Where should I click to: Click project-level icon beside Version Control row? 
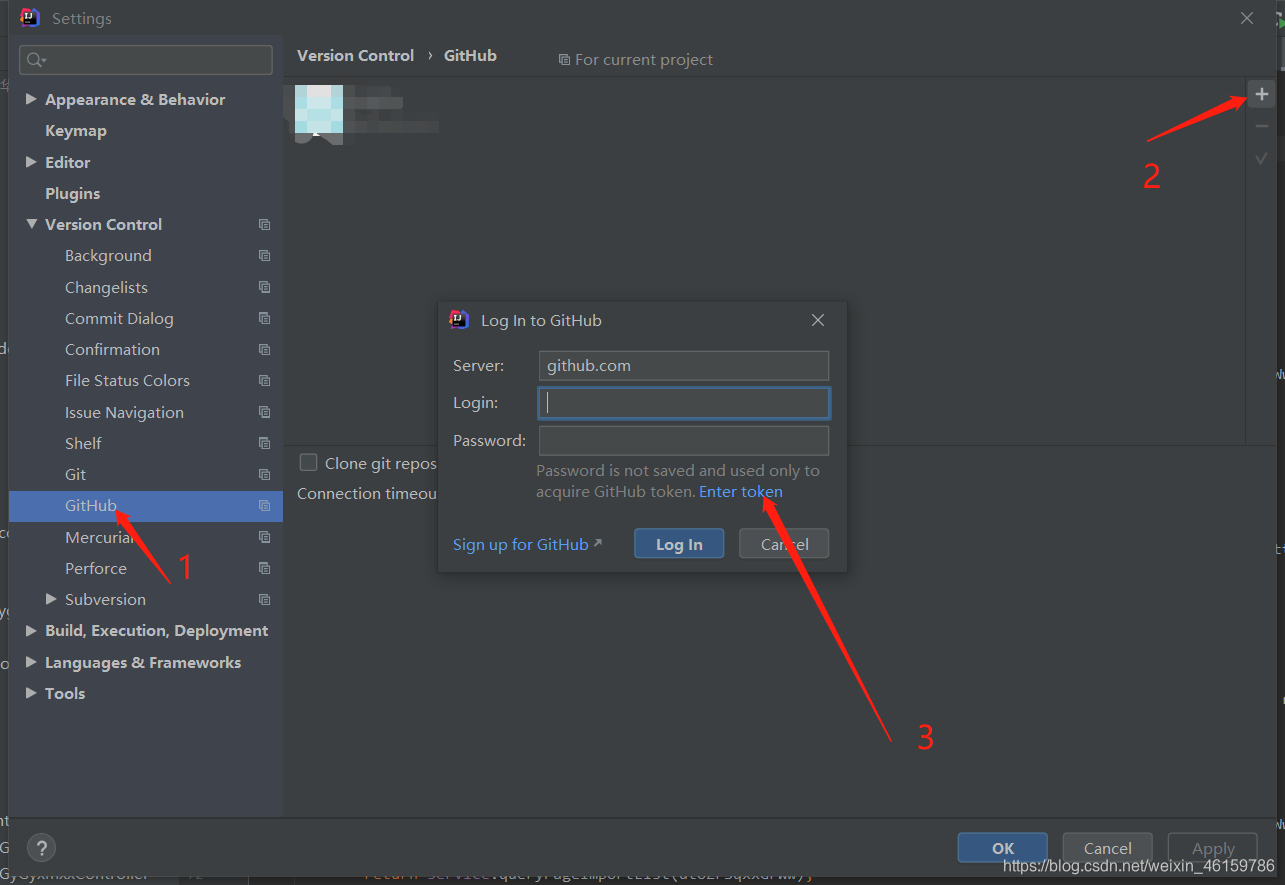[x=264, y=225]
